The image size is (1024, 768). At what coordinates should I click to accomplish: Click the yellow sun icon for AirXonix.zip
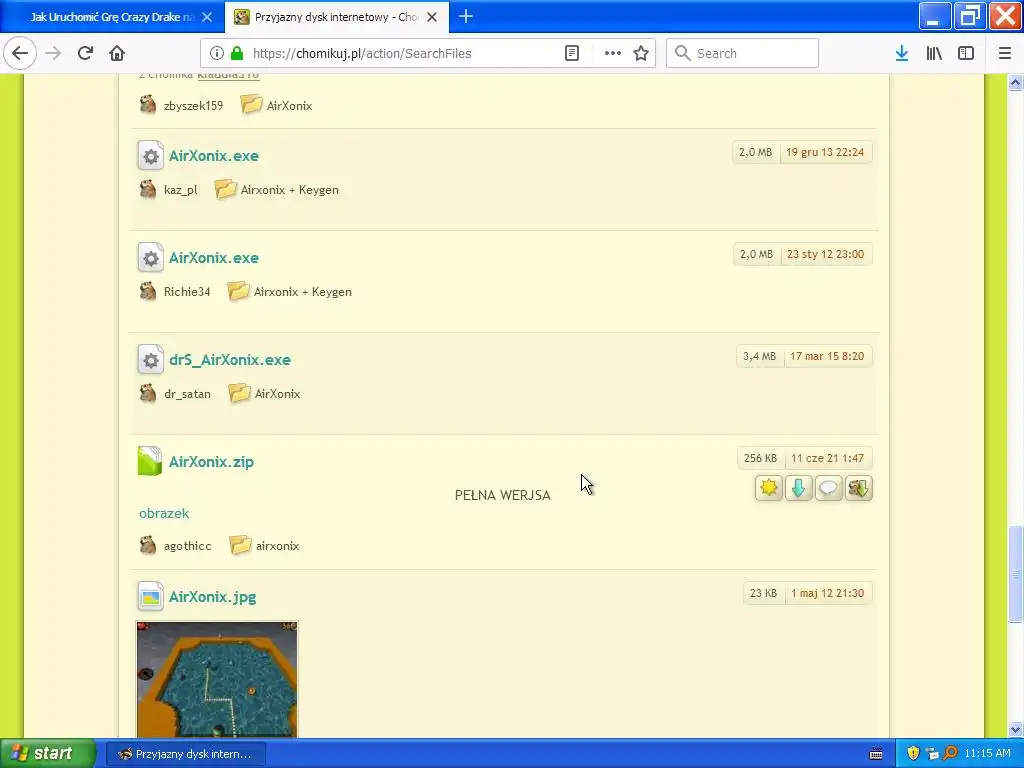tap(769, 488)
